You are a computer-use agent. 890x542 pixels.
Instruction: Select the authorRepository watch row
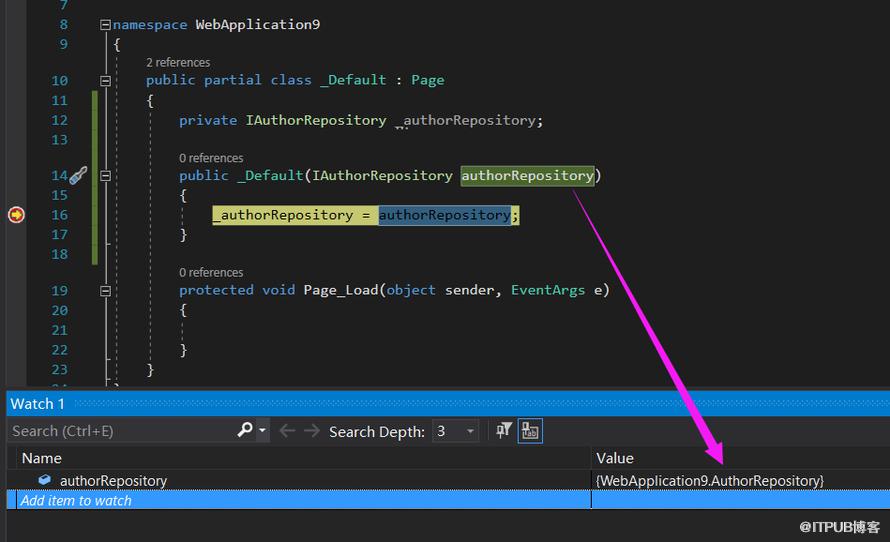(448, 480)
